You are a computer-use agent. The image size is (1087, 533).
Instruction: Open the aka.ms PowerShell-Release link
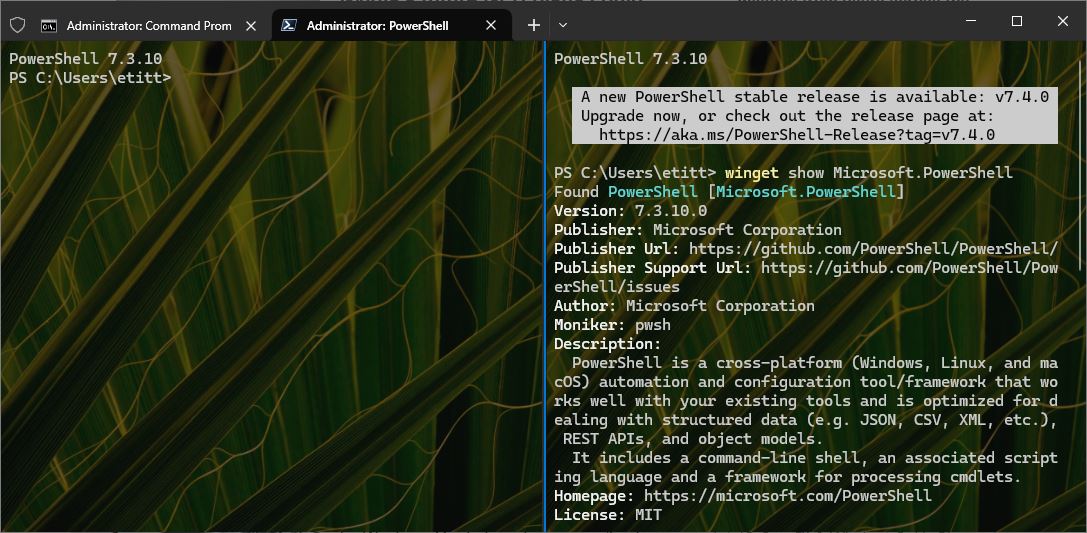pyautogui.click(x=797, y=135)
